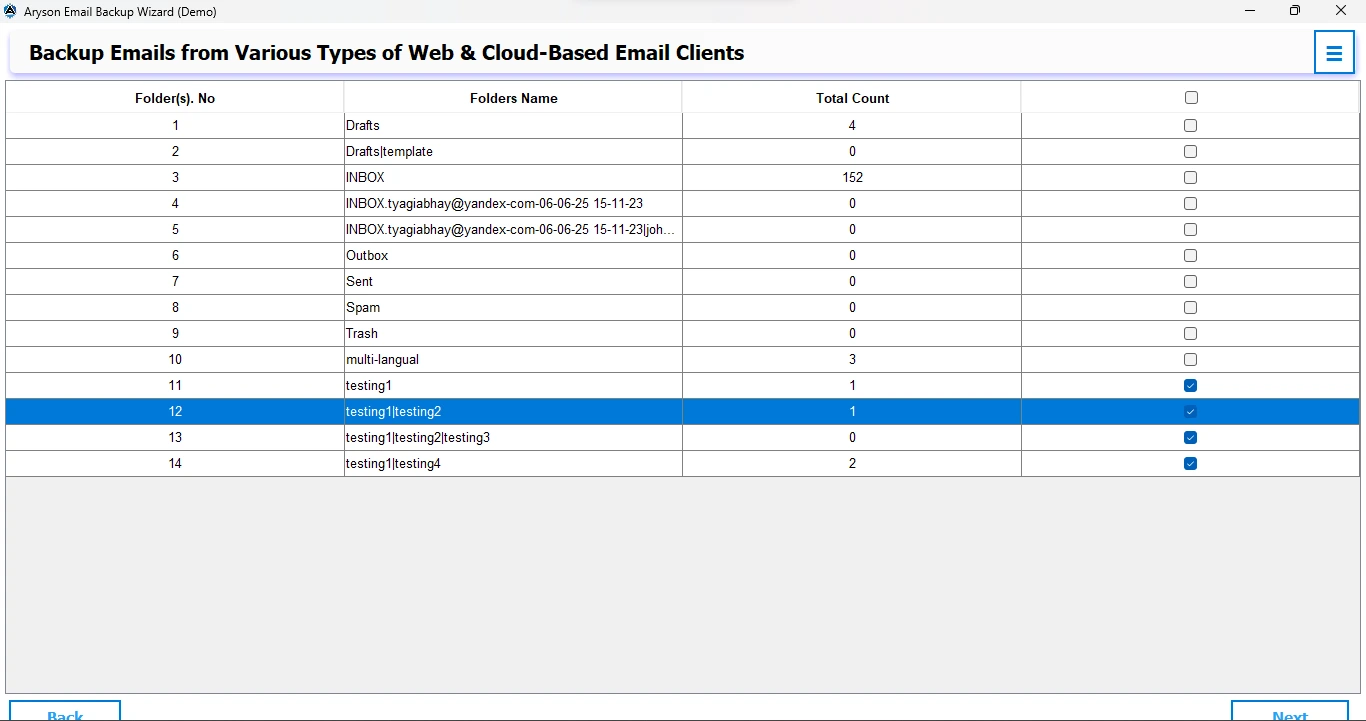This screenshot has height=721, width=1366.
Task: Open the hamburger menu icon
Action: [x=1334, y=53]
